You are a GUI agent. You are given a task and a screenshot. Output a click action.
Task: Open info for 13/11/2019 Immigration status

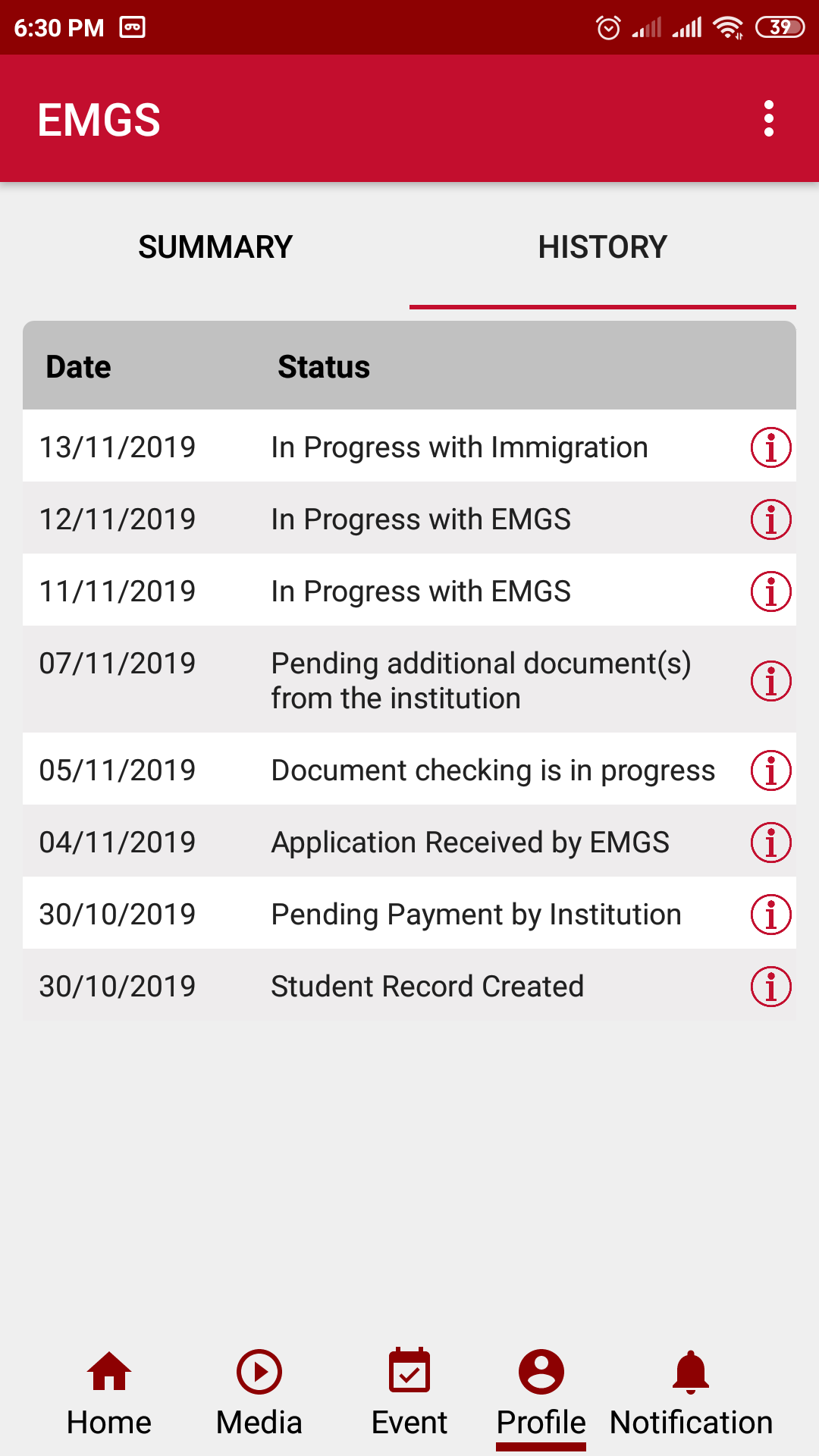[770, 447]
